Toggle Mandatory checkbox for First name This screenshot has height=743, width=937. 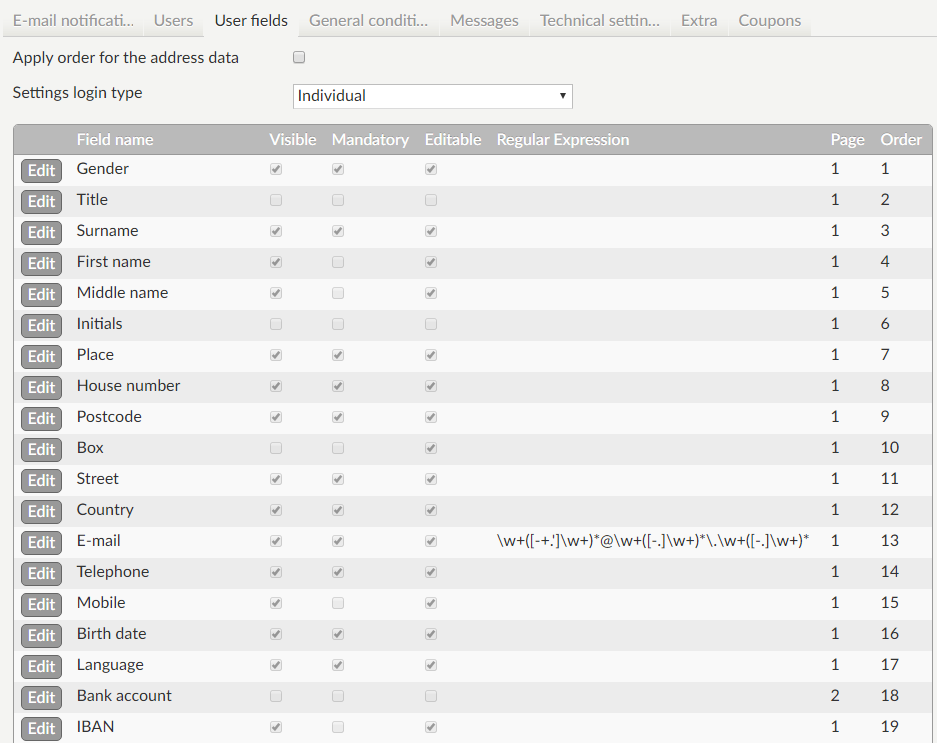pos(338,262)
